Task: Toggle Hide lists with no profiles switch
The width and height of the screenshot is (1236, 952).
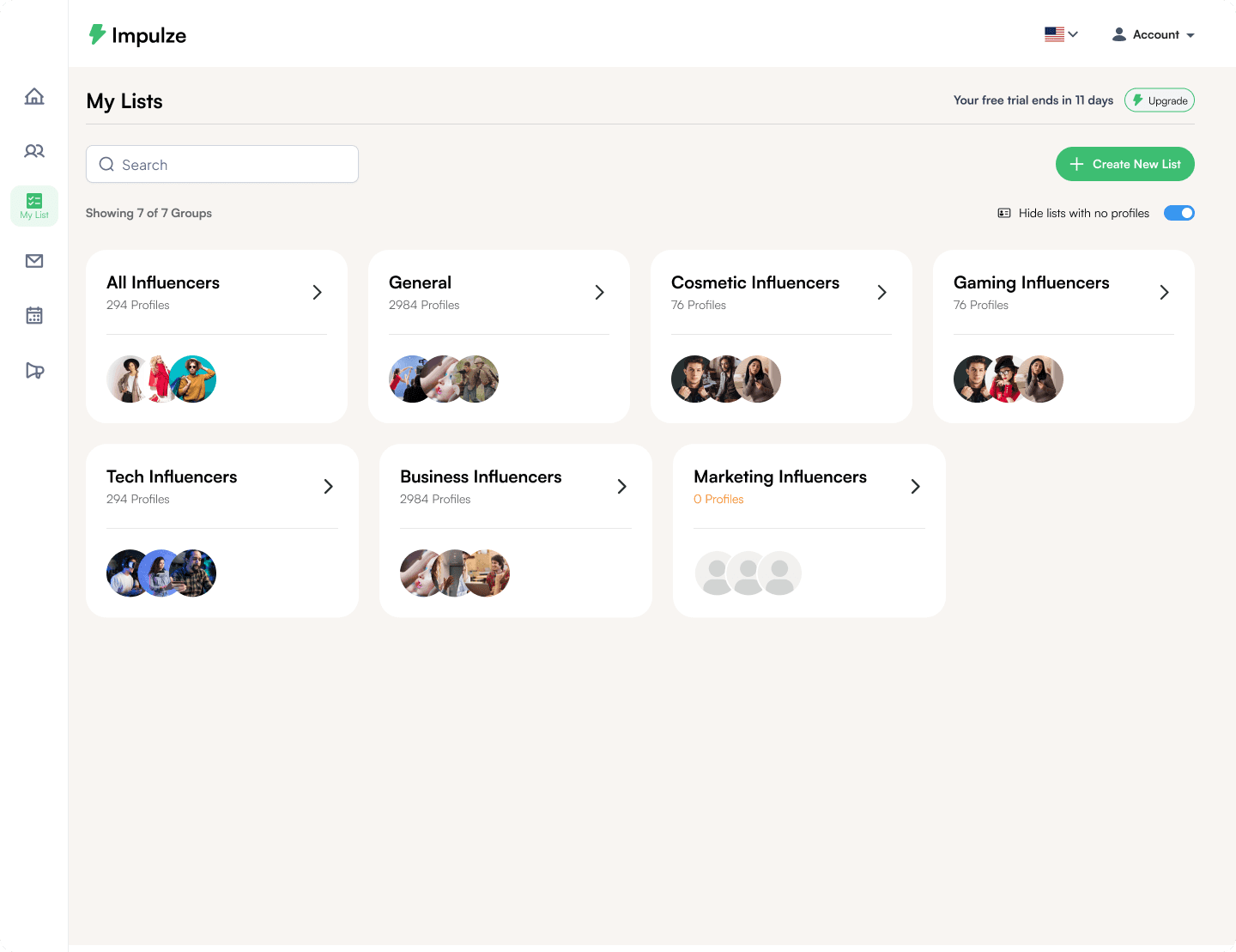Action: pyautogui.click(x=1179, y=213)
